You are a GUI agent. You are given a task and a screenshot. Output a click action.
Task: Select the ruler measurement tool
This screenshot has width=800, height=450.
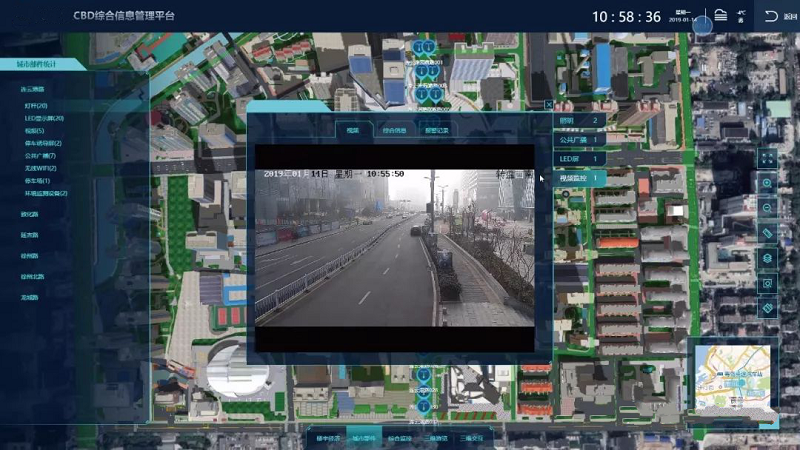click(767, 233)
